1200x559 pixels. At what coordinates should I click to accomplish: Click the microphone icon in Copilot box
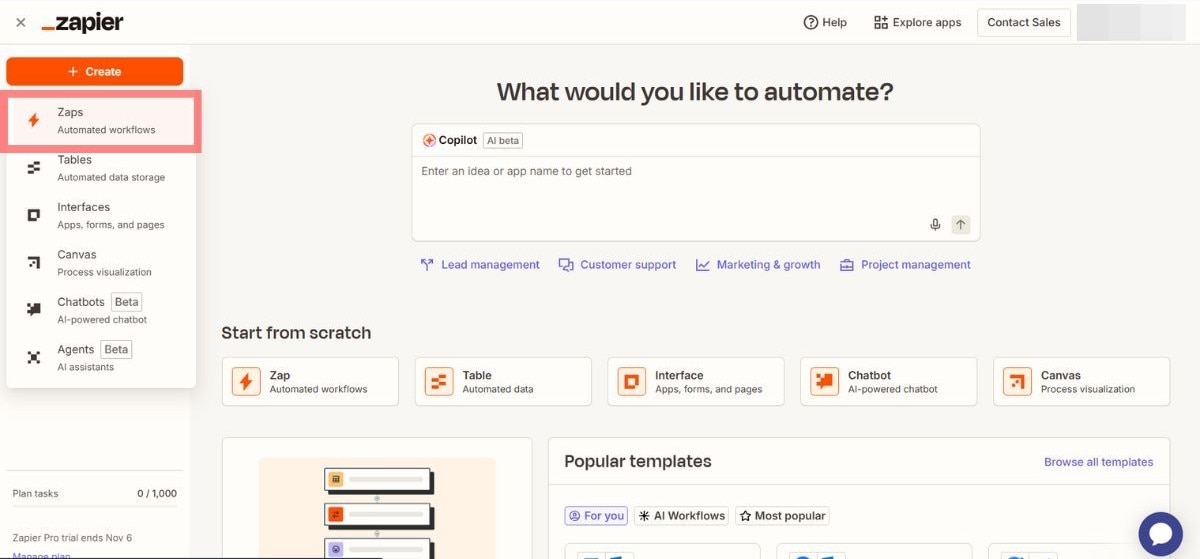(x=935, y=225)
